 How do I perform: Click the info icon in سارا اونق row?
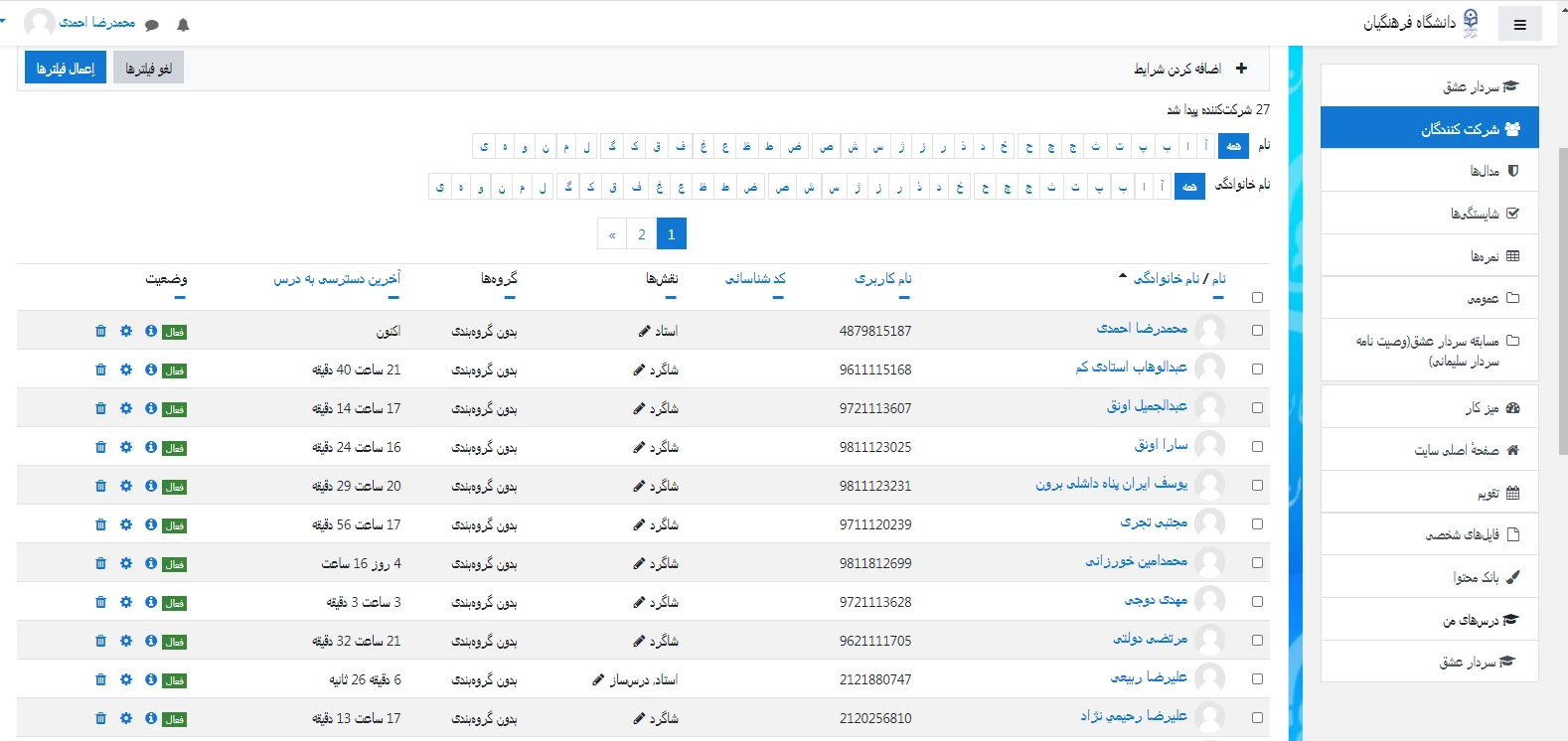(151, 447)
